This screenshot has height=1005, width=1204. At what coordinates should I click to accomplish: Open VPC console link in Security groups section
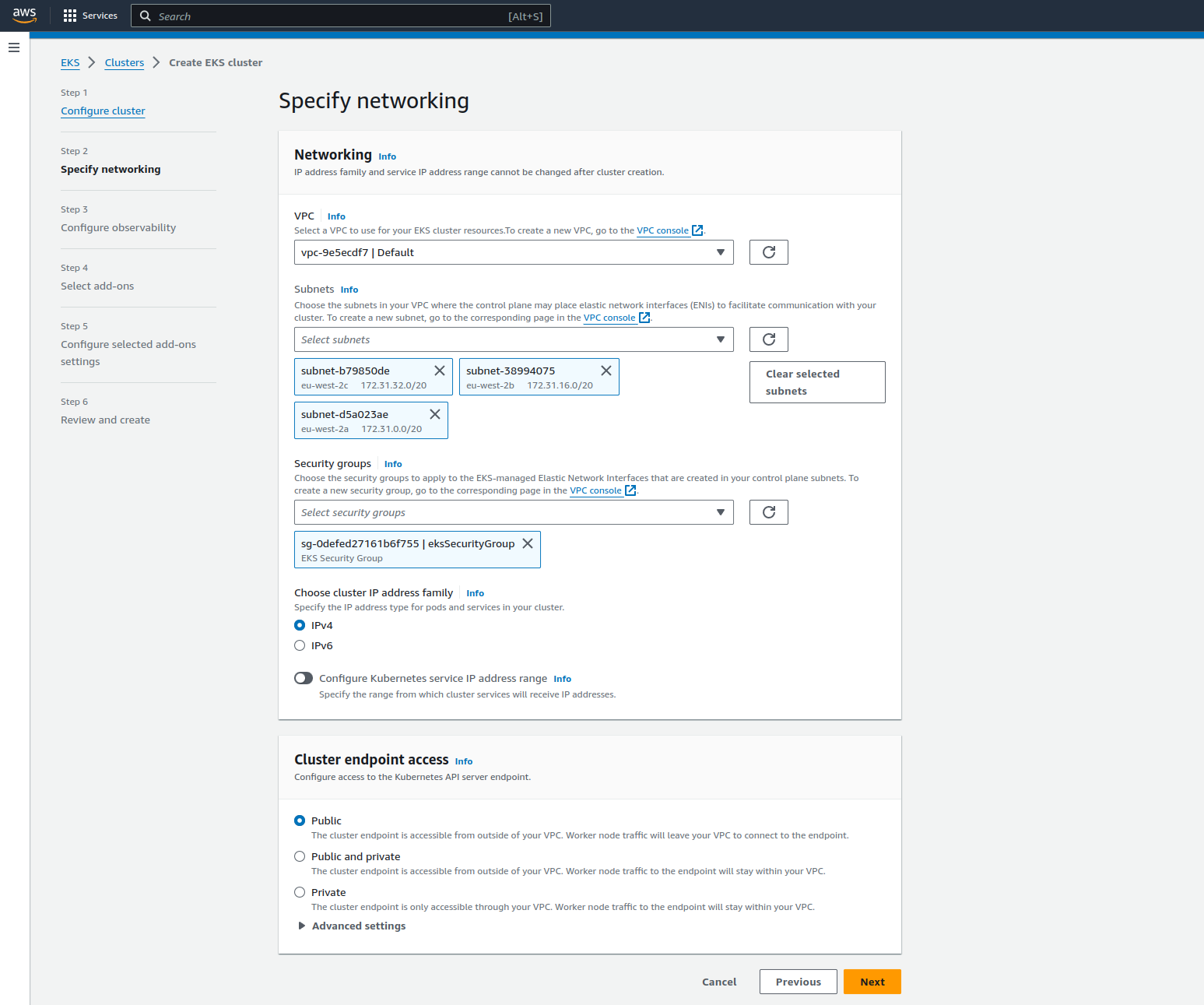click(595, 490)
